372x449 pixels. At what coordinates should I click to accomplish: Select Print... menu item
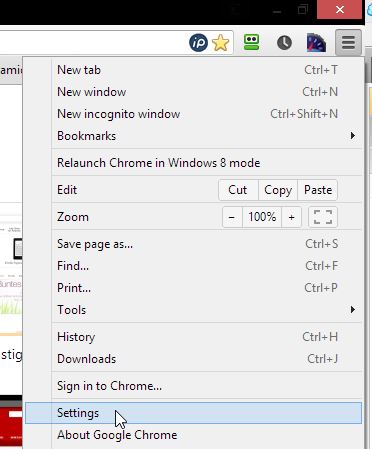(207, 288)
